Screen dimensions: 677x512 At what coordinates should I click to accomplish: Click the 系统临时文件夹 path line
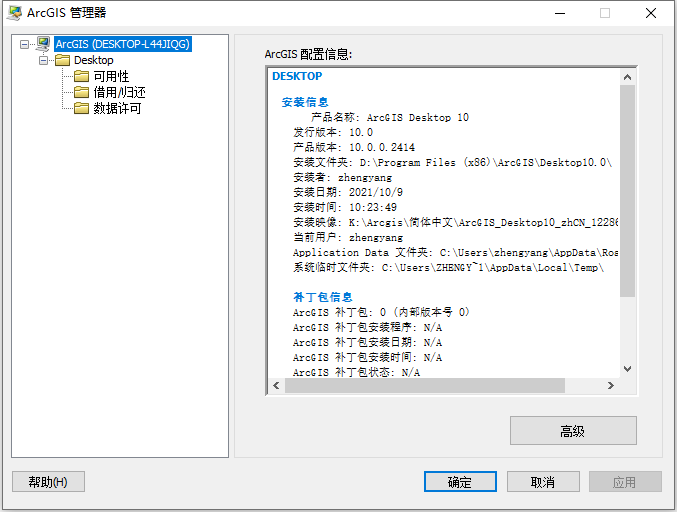449,267
